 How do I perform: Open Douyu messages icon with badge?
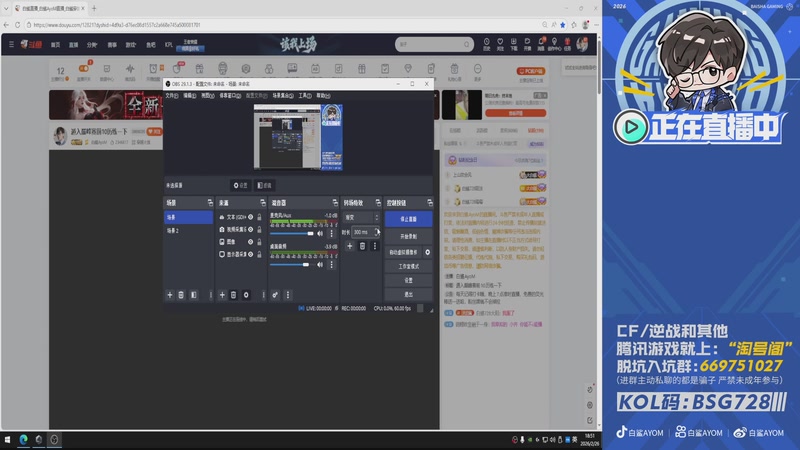point(541,44)
